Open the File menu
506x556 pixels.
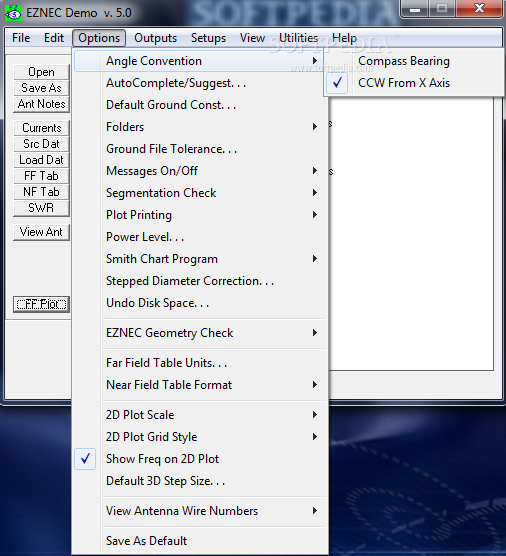pos(21,38)
